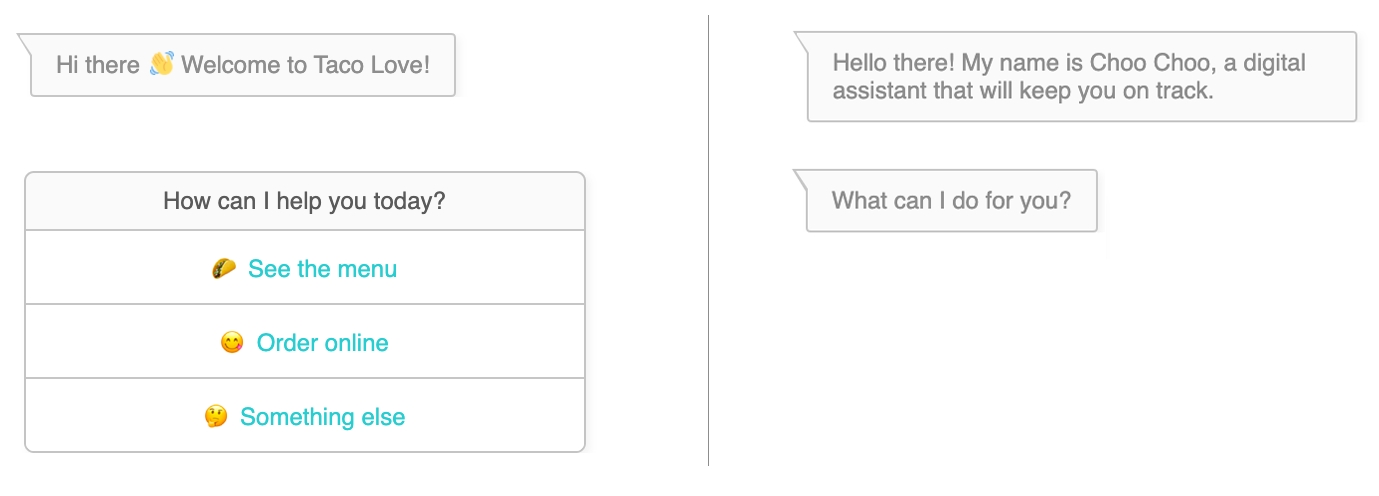Click the yummy face emoji beside Order online

232,343
